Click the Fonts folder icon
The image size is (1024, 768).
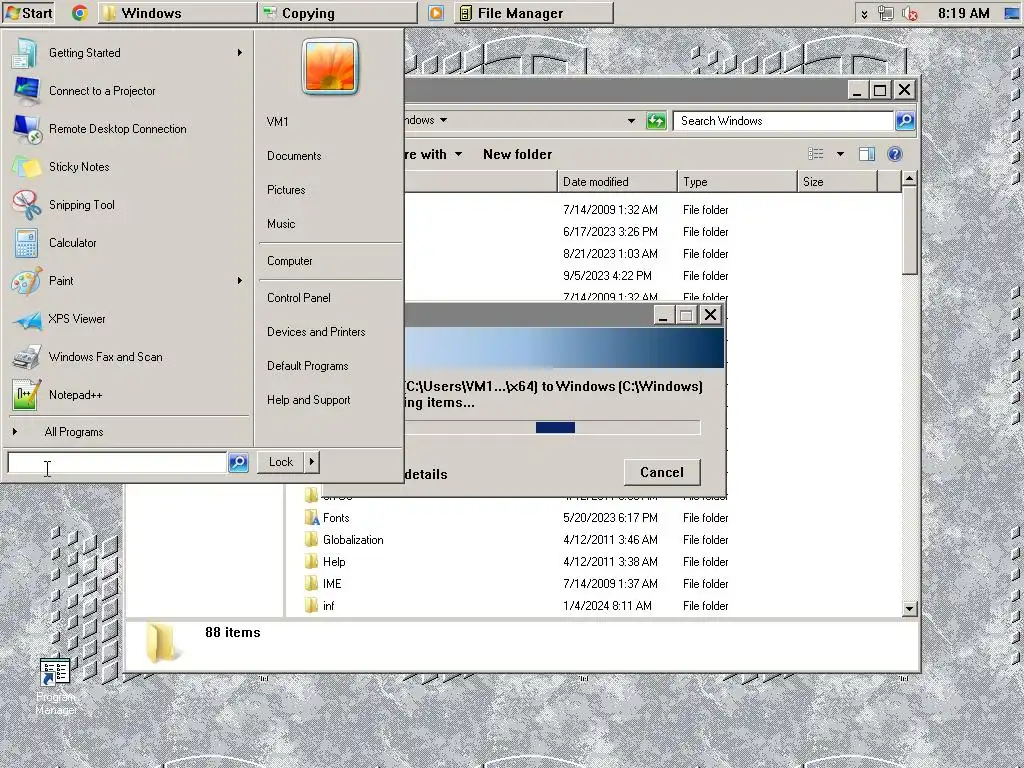point(312,518)
